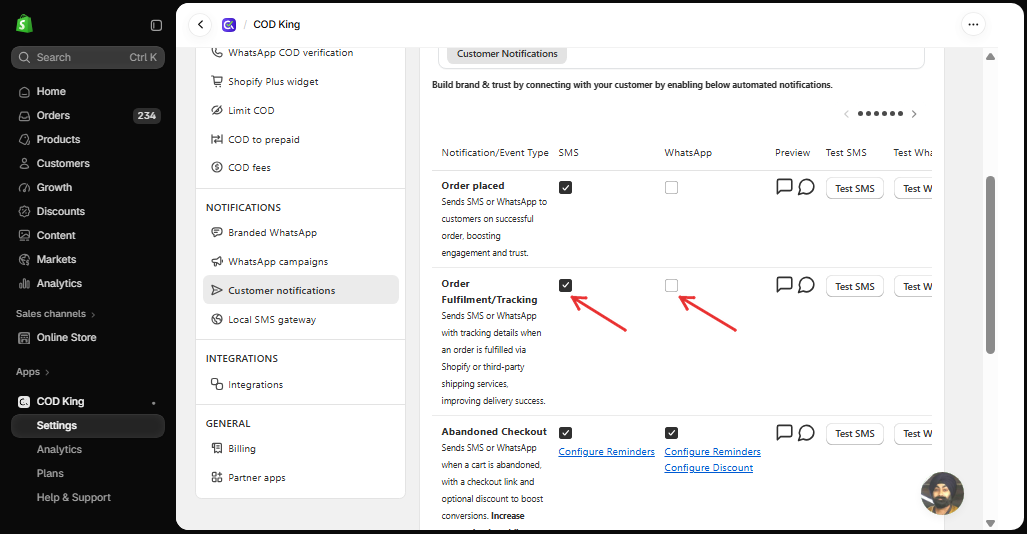Click the Growth icon

[24, 187]
